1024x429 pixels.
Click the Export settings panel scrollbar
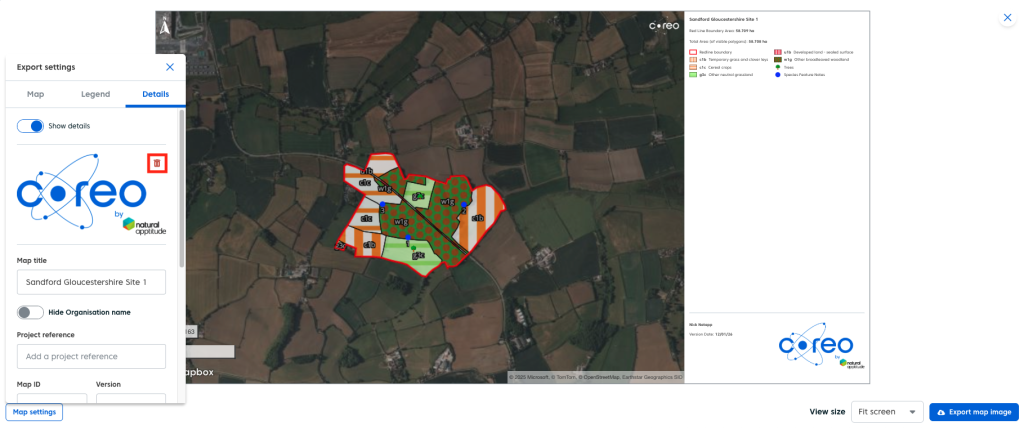pos(181,190)
